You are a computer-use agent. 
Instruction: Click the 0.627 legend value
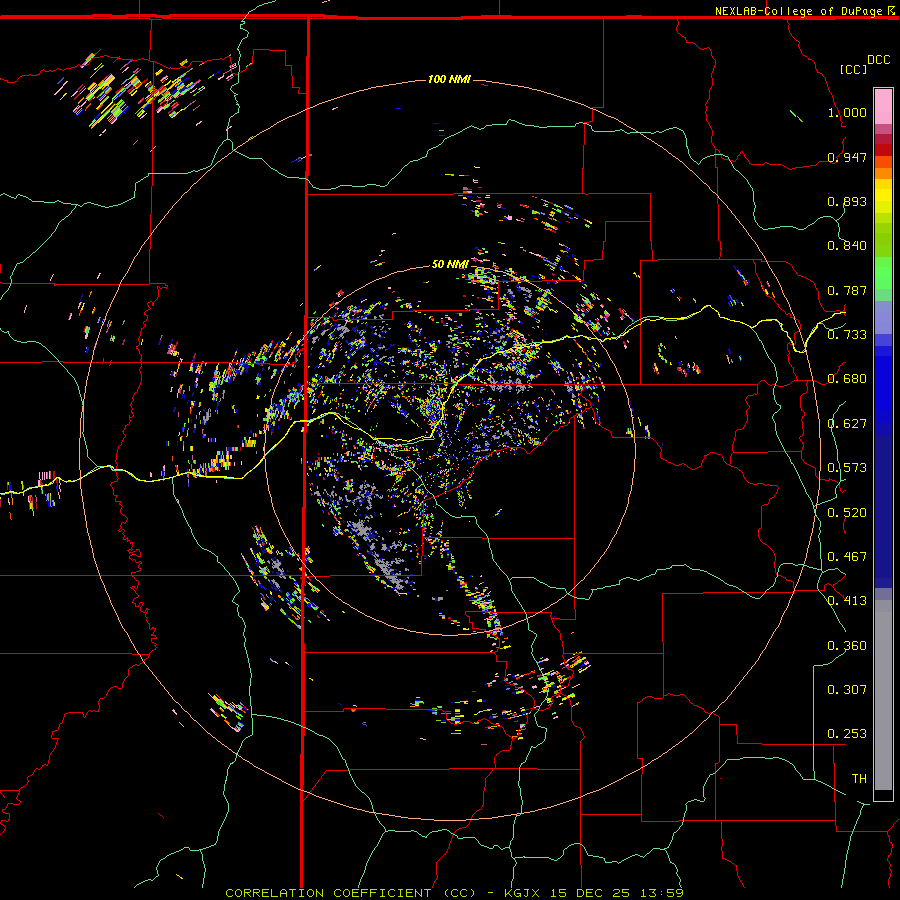coord(847,424)
